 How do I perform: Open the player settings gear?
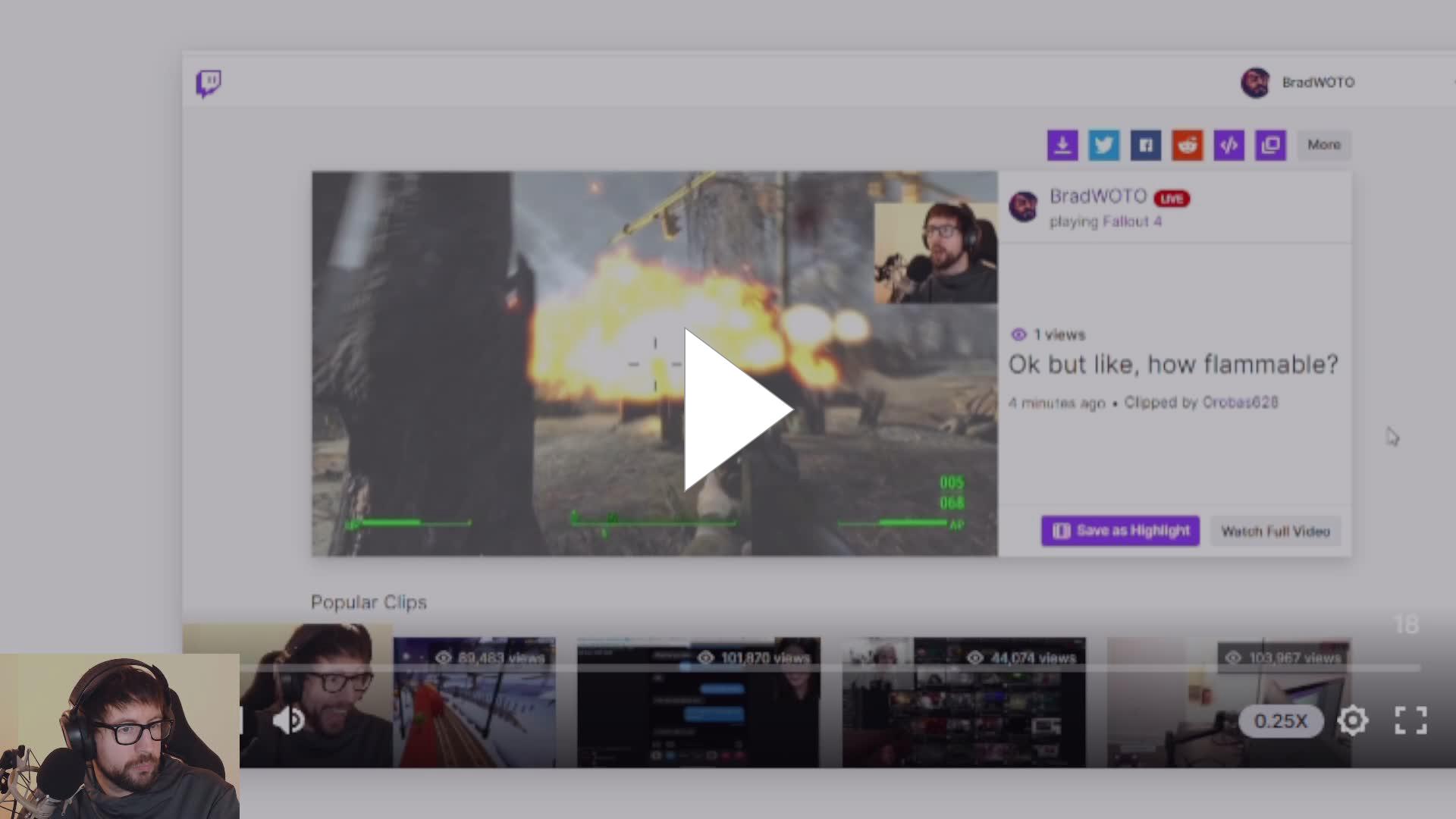point(1353,721)
